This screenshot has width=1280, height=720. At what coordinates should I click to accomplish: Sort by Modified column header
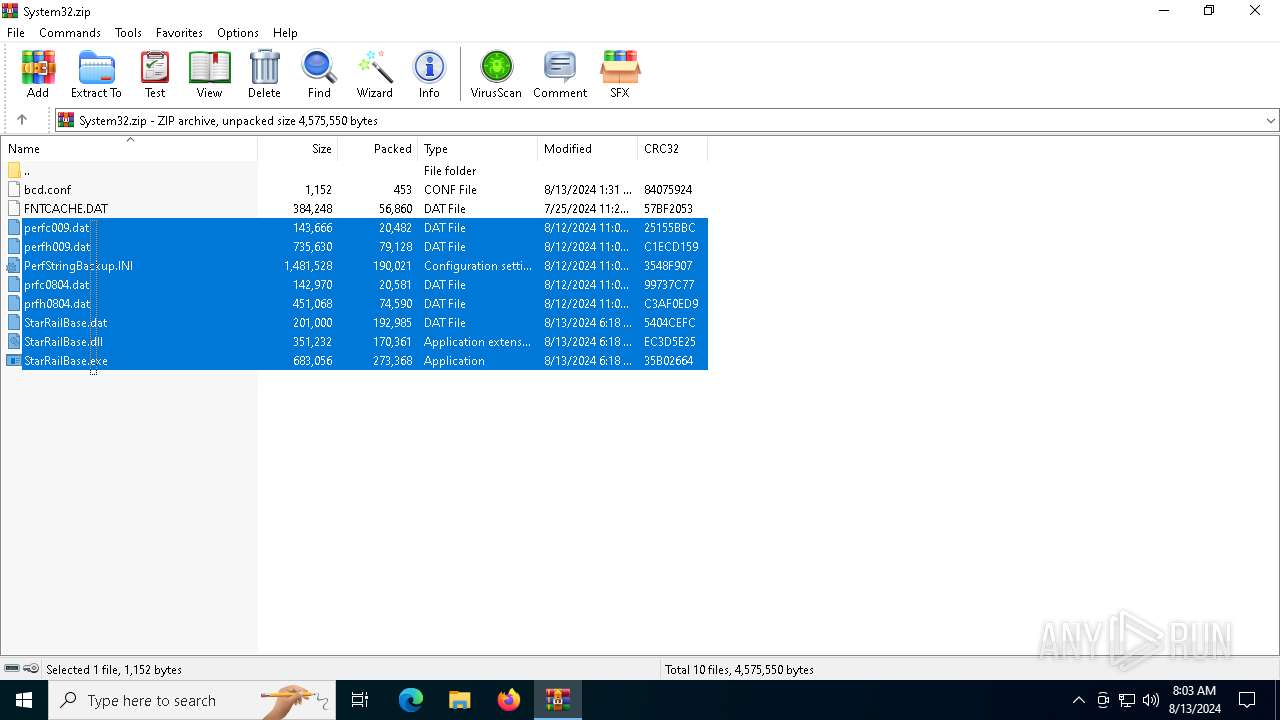(x=588, y=148)
